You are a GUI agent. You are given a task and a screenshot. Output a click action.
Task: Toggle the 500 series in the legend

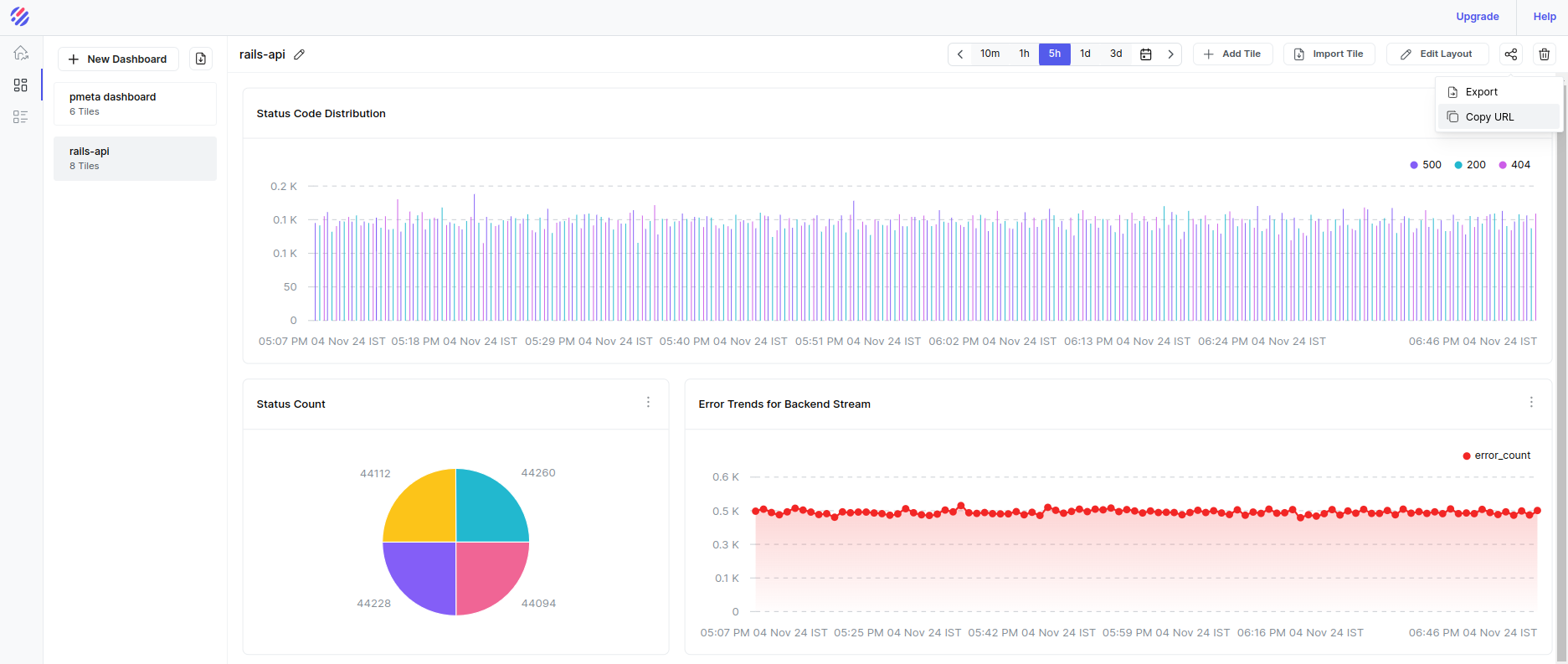tap(1426, 165)
